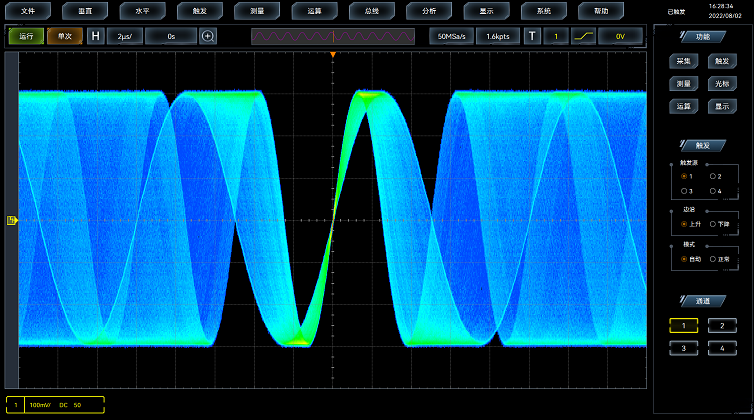Click the T trigger settings icon
This screenshot has width=754, height=420.
click(x=534, y=36)
